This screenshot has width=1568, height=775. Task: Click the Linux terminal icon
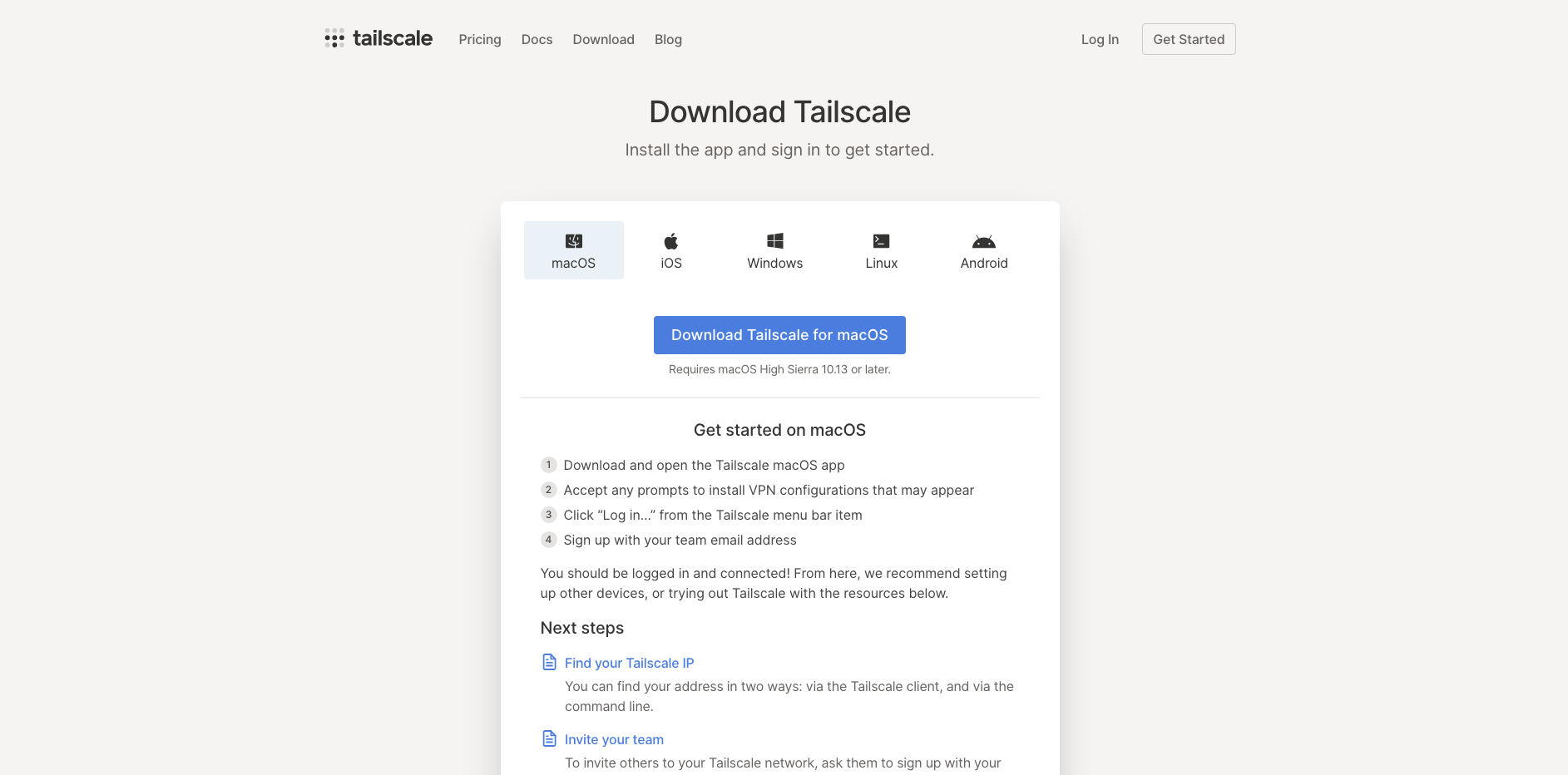[882, 241]
